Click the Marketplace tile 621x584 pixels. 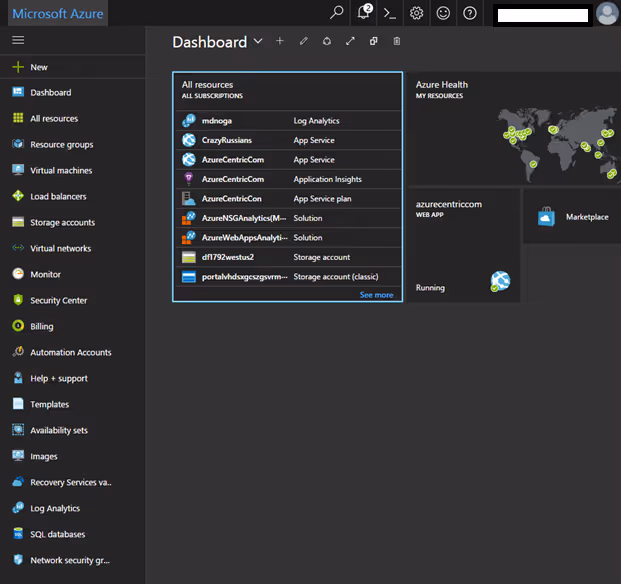[x=572, y=217]
